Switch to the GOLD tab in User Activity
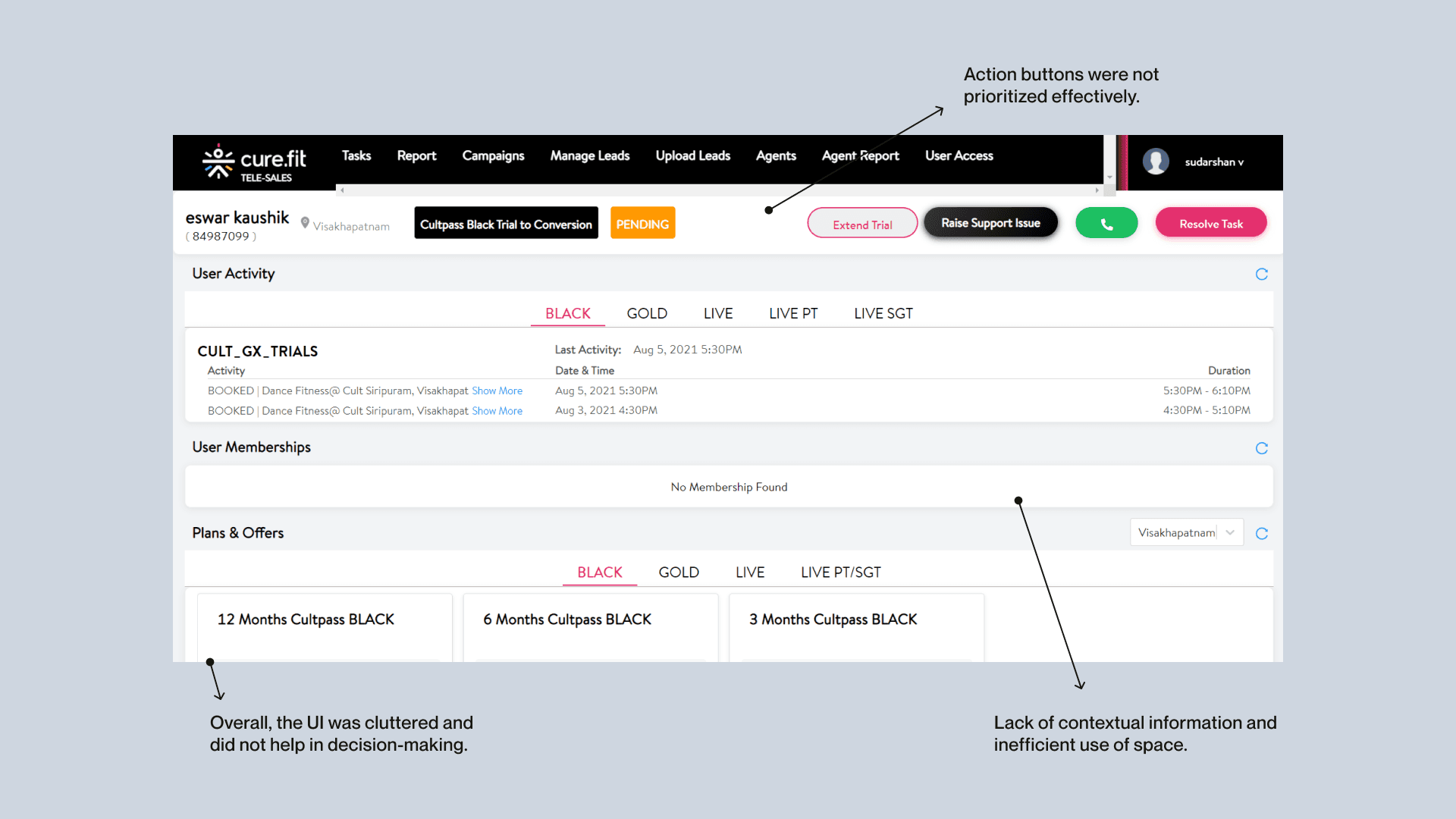1456x819 pixels. click(x=647, y=313)
